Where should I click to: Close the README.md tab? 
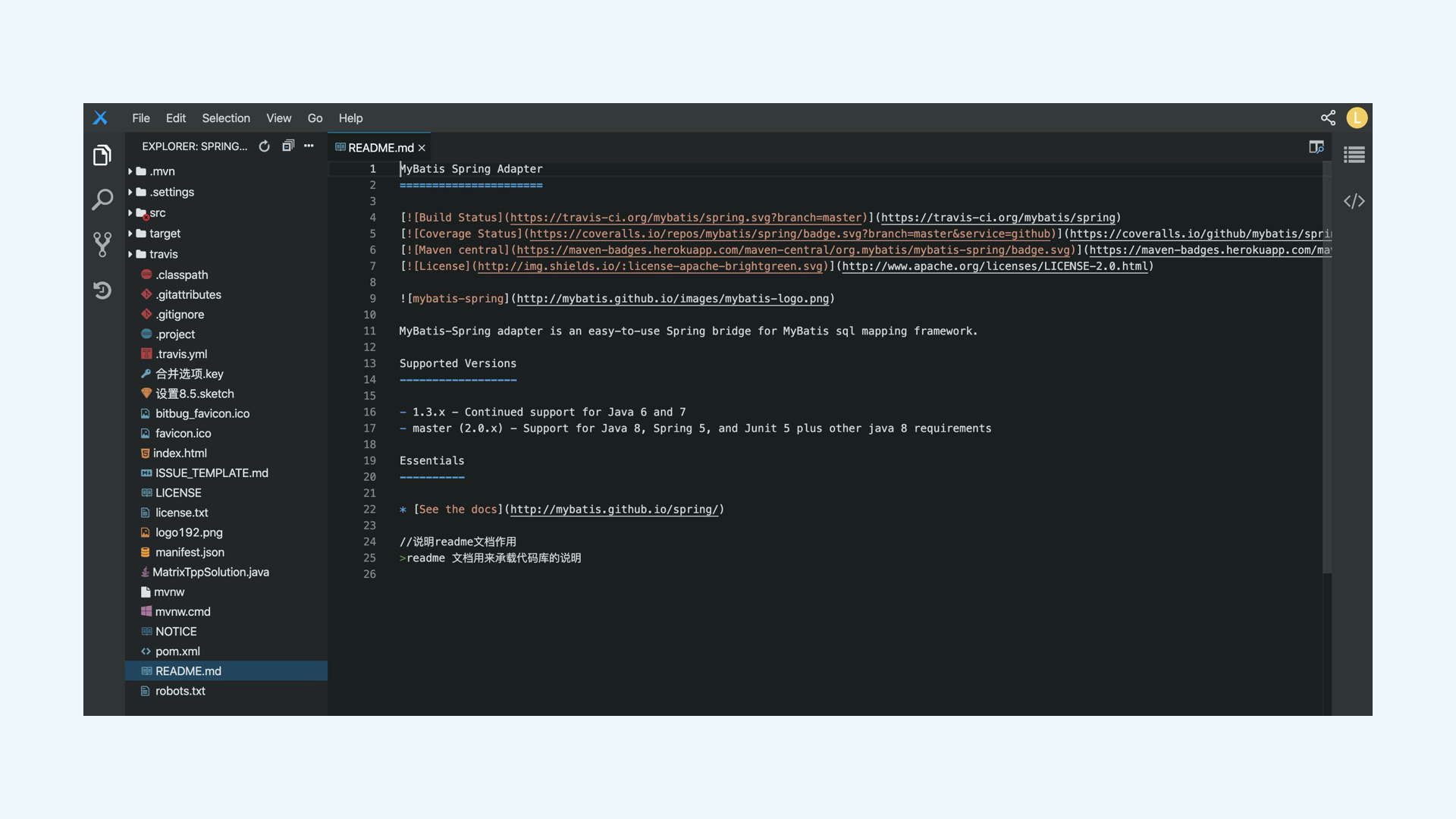pos(422,148)
